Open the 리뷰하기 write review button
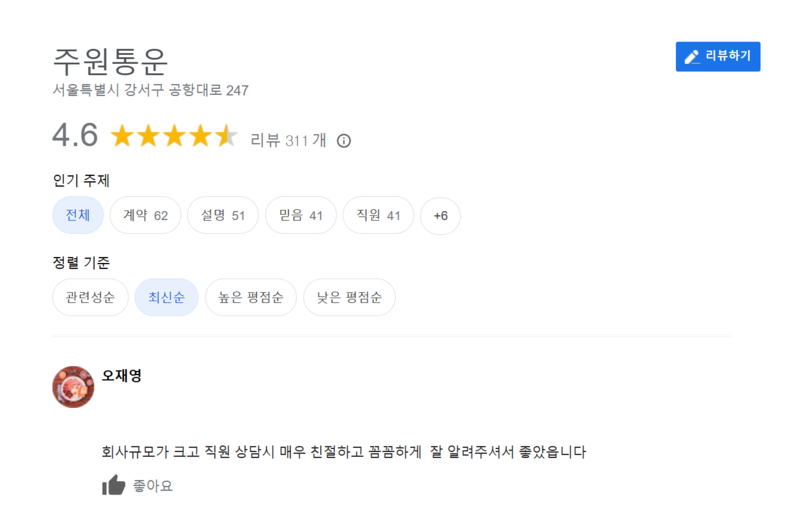This screenshot has height=523, width=810. (x=718, y=56)
